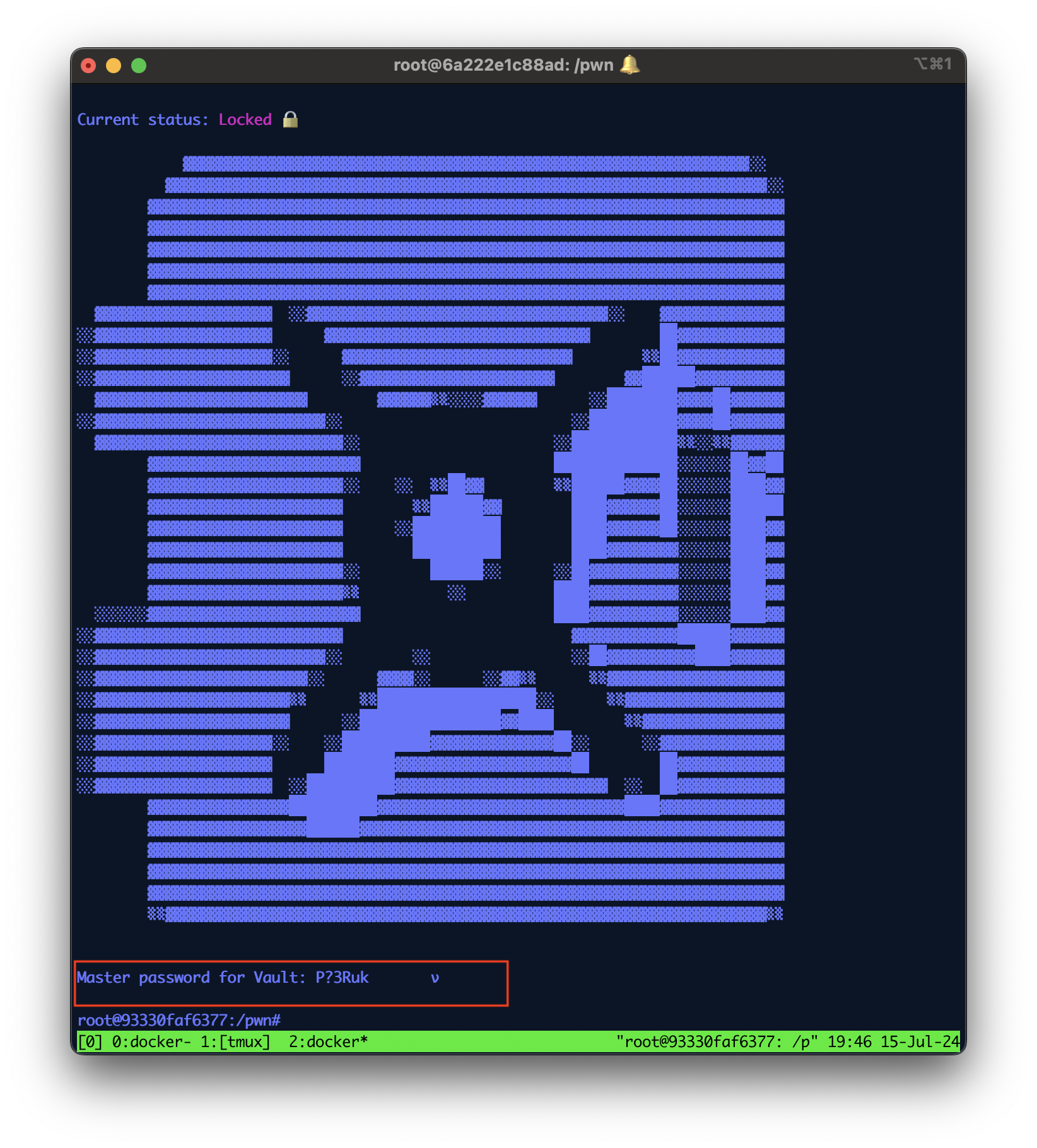The height and width of the screenshot is (1148, 1037).
Task: Click the tmux date 15-Jul-24
Action: 920,1041
